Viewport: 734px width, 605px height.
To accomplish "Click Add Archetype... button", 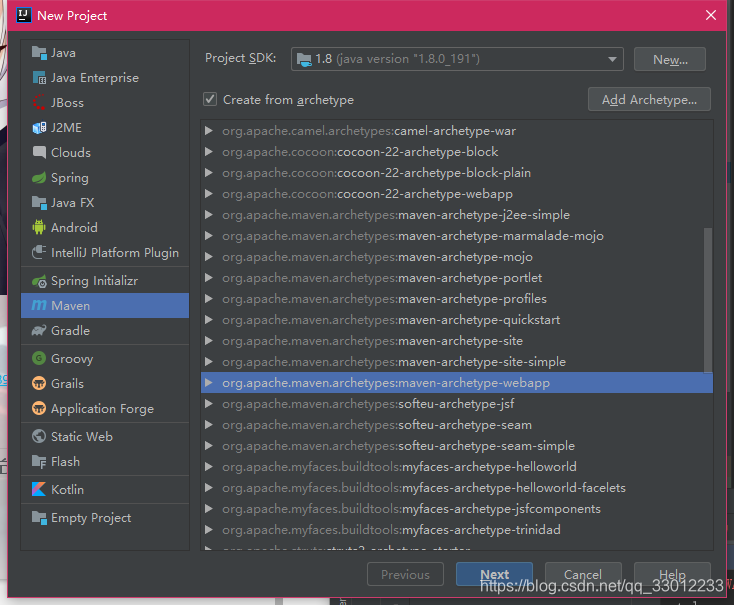I will pos(649,99).
